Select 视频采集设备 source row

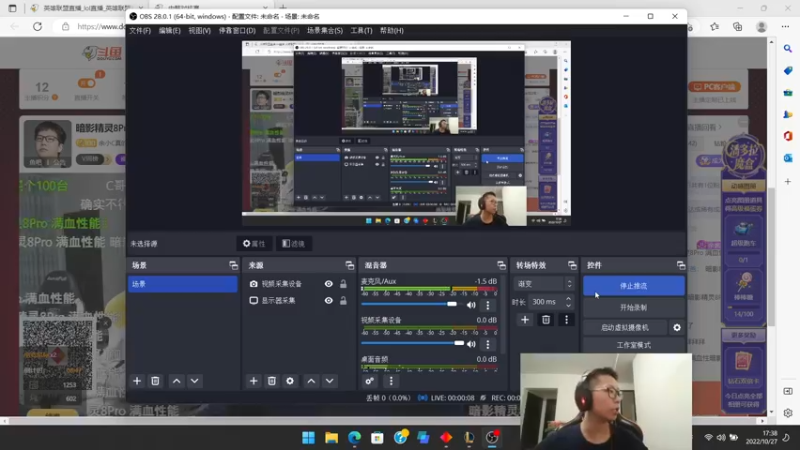[298, 284]
